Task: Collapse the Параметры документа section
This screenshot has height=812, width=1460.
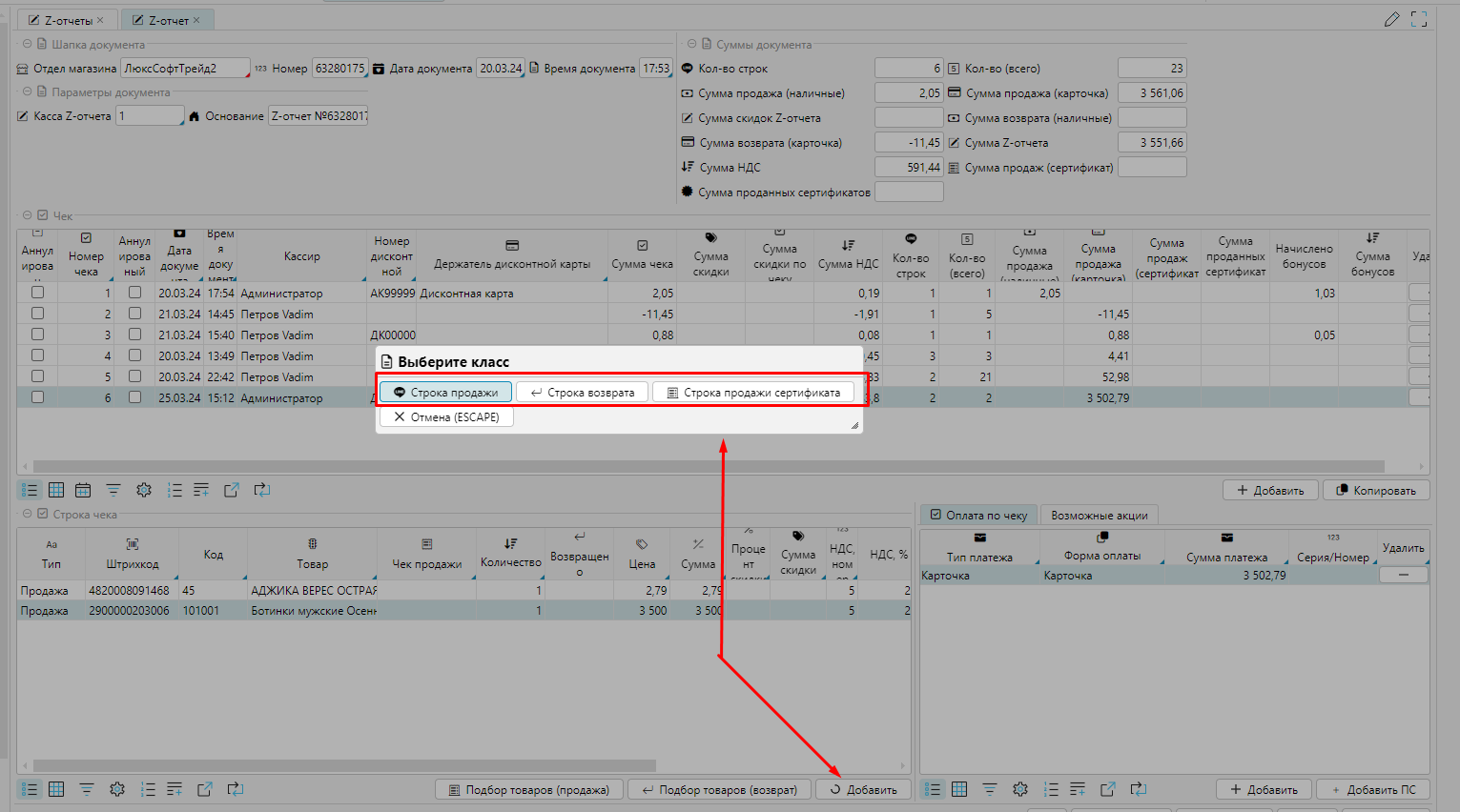Action: [27, 92]
